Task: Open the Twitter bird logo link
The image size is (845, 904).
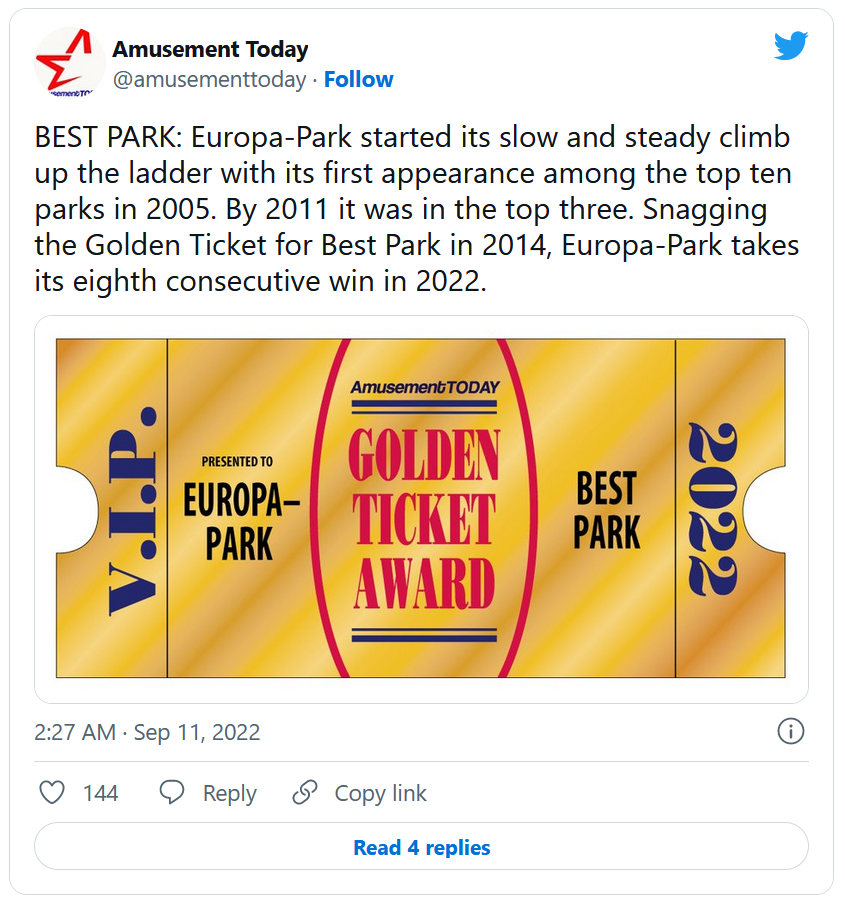Action: pos(790,46)
